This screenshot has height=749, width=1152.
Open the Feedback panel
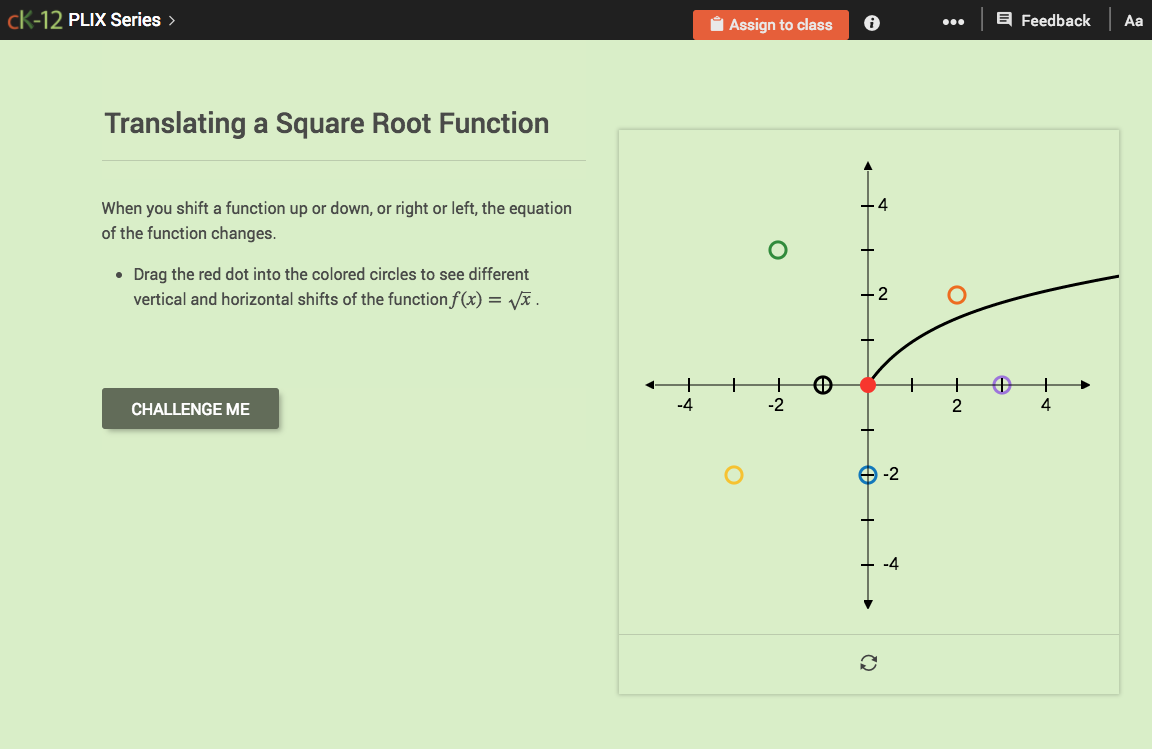(x=1043, y=20)
